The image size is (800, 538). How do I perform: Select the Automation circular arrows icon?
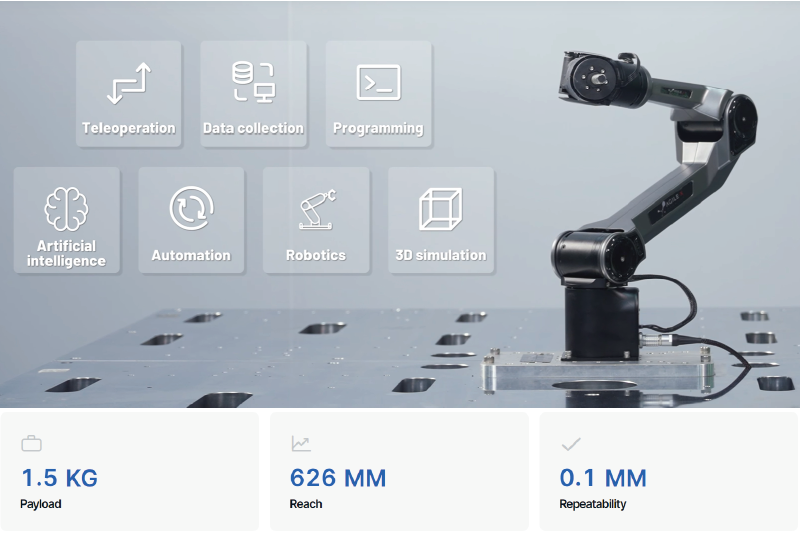coord(190,208)
